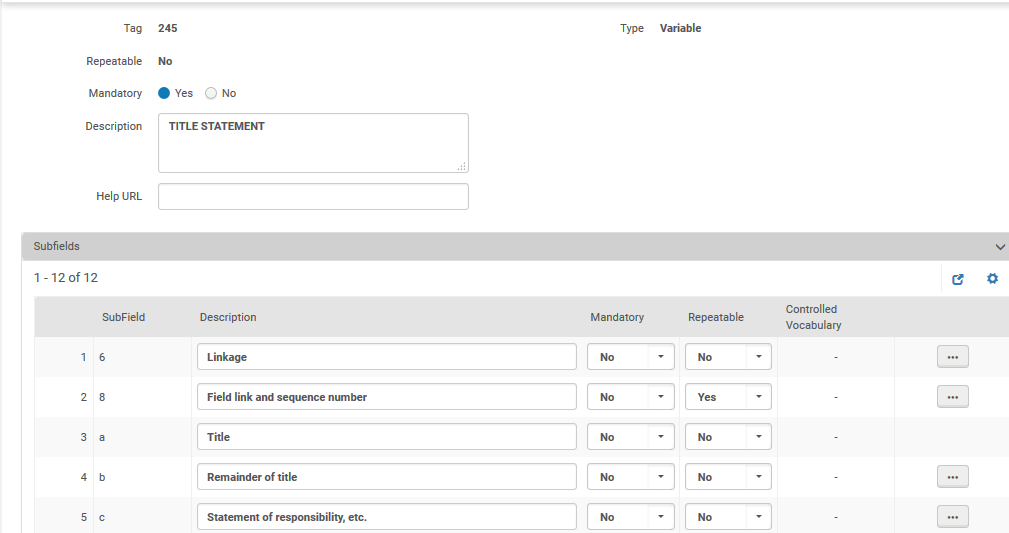
Task: Edit the Title subfield description field
Action: [386, 437]
